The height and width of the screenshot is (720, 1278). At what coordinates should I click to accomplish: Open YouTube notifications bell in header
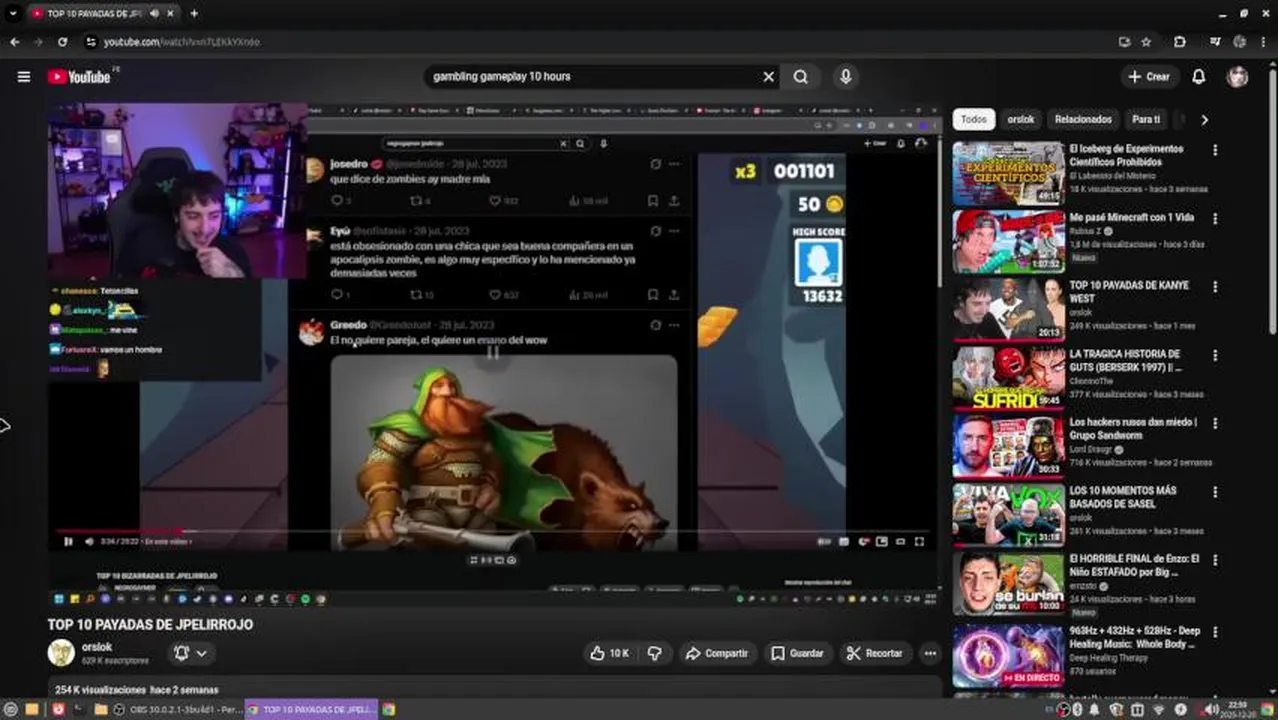tap(1198, 77)
